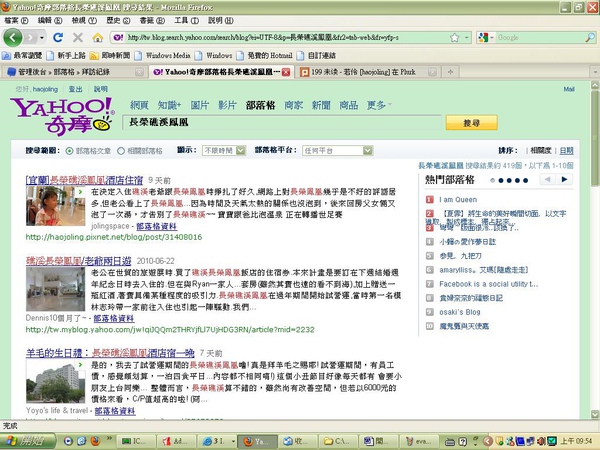600x450 pixels.
Task: Open the address bar URL history dropdown
Action: pos(466,38)
